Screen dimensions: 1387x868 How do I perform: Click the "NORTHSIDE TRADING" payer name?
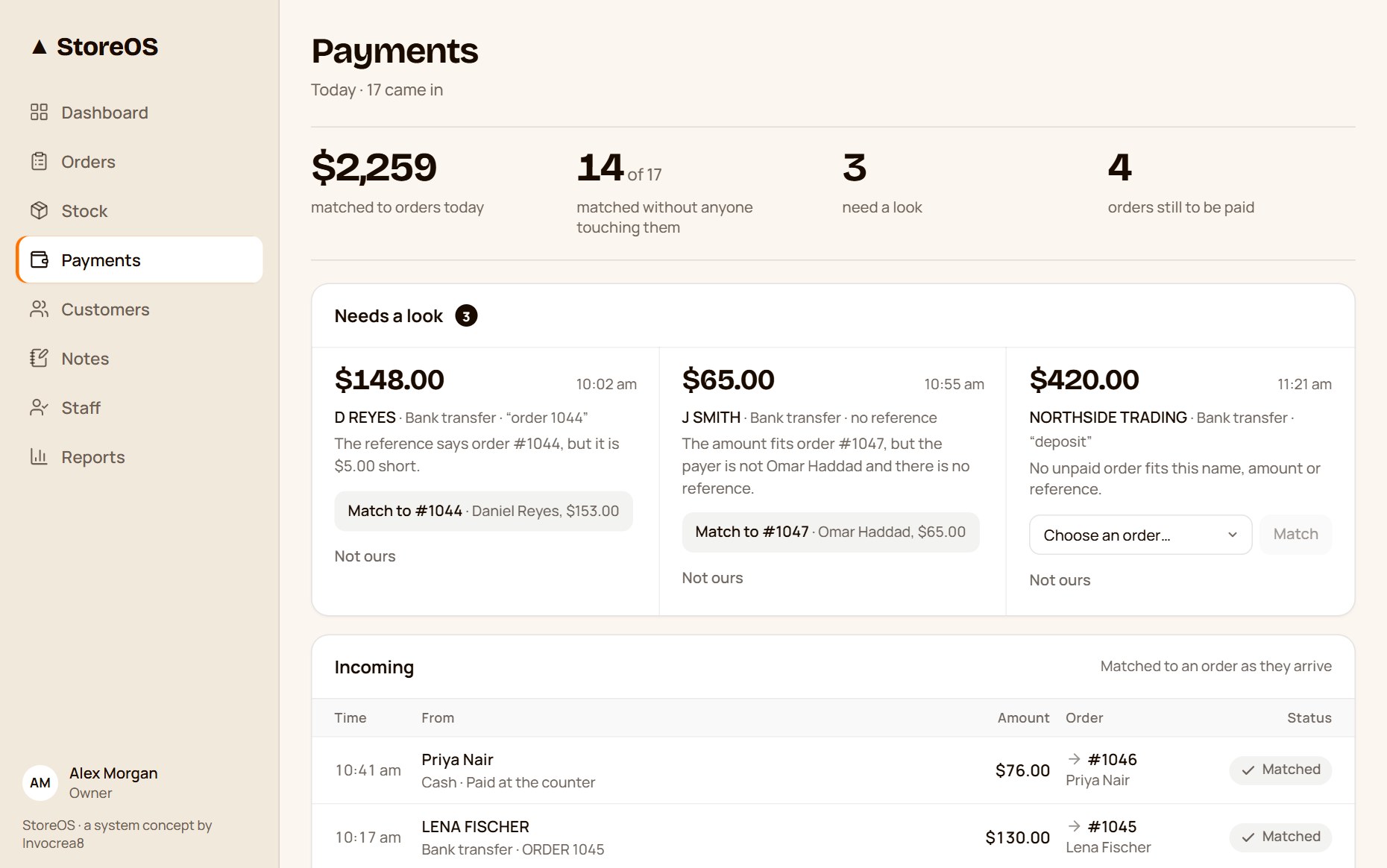[x=1108, y=418]
